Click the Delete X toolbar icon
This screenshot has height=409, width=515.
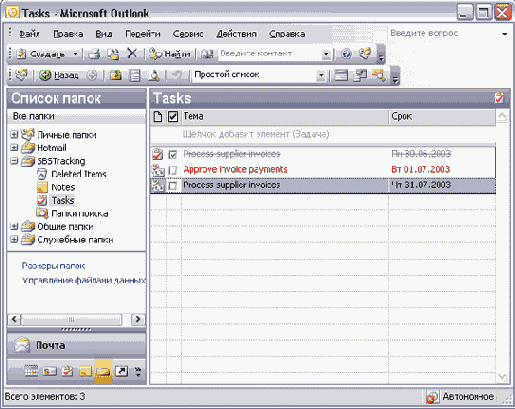132,53
